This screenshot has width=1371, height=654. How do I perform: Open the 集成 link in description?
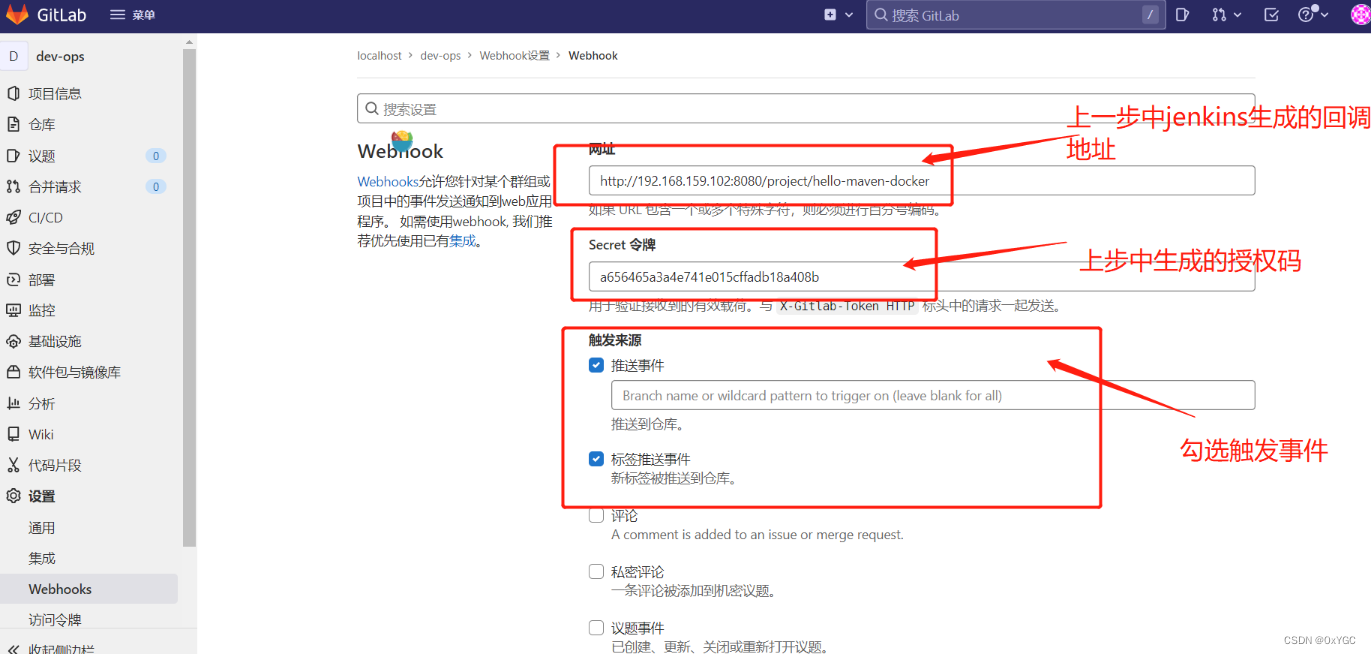463,241
